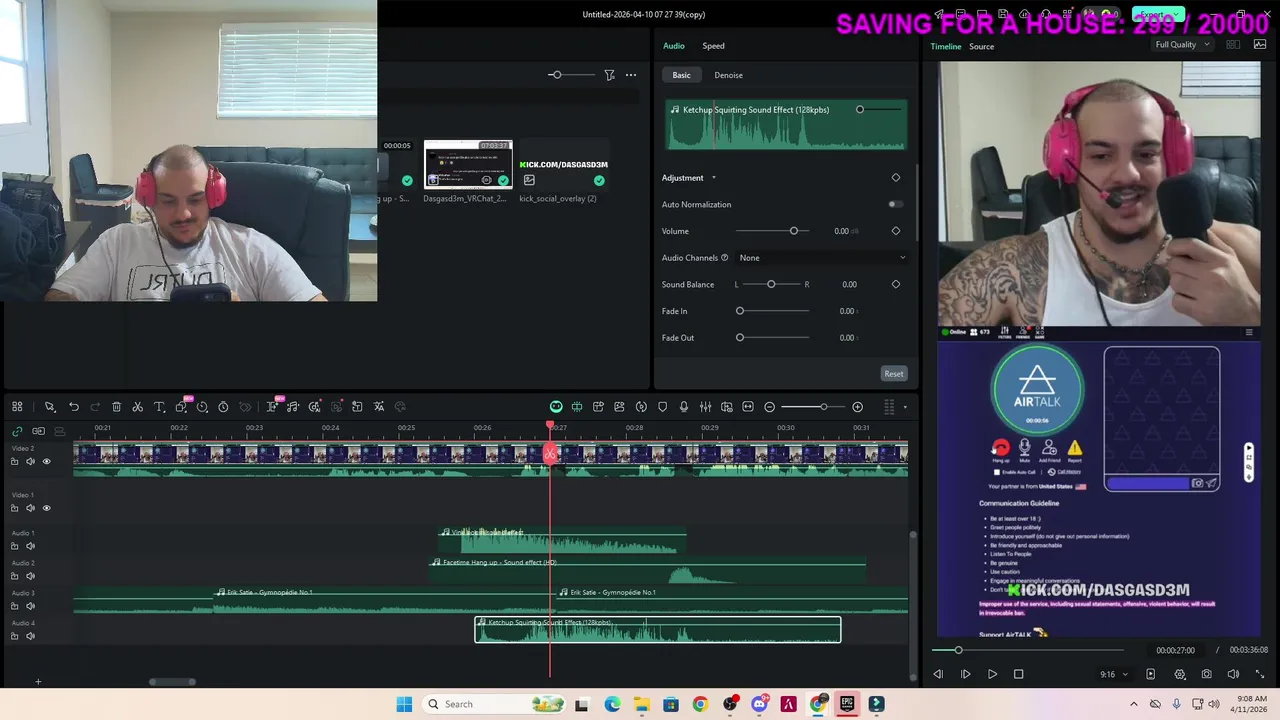
Task: Zoom in the timeline with the plus icon
Action: pos(857,407)
